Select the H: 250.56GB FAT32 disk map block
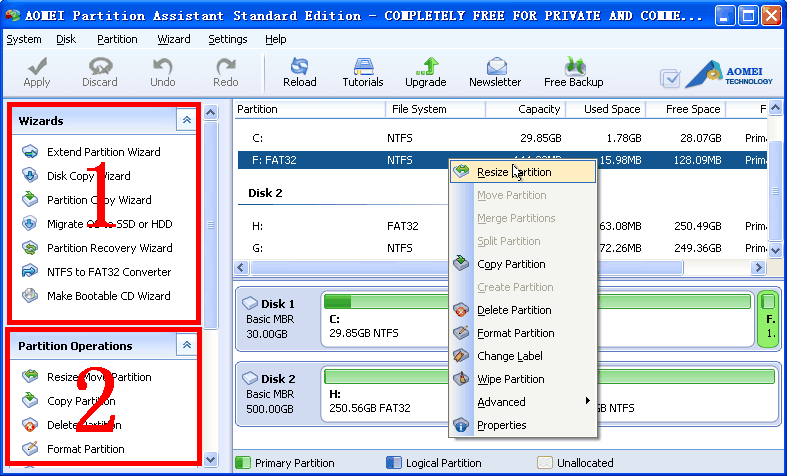 [385, 396]
